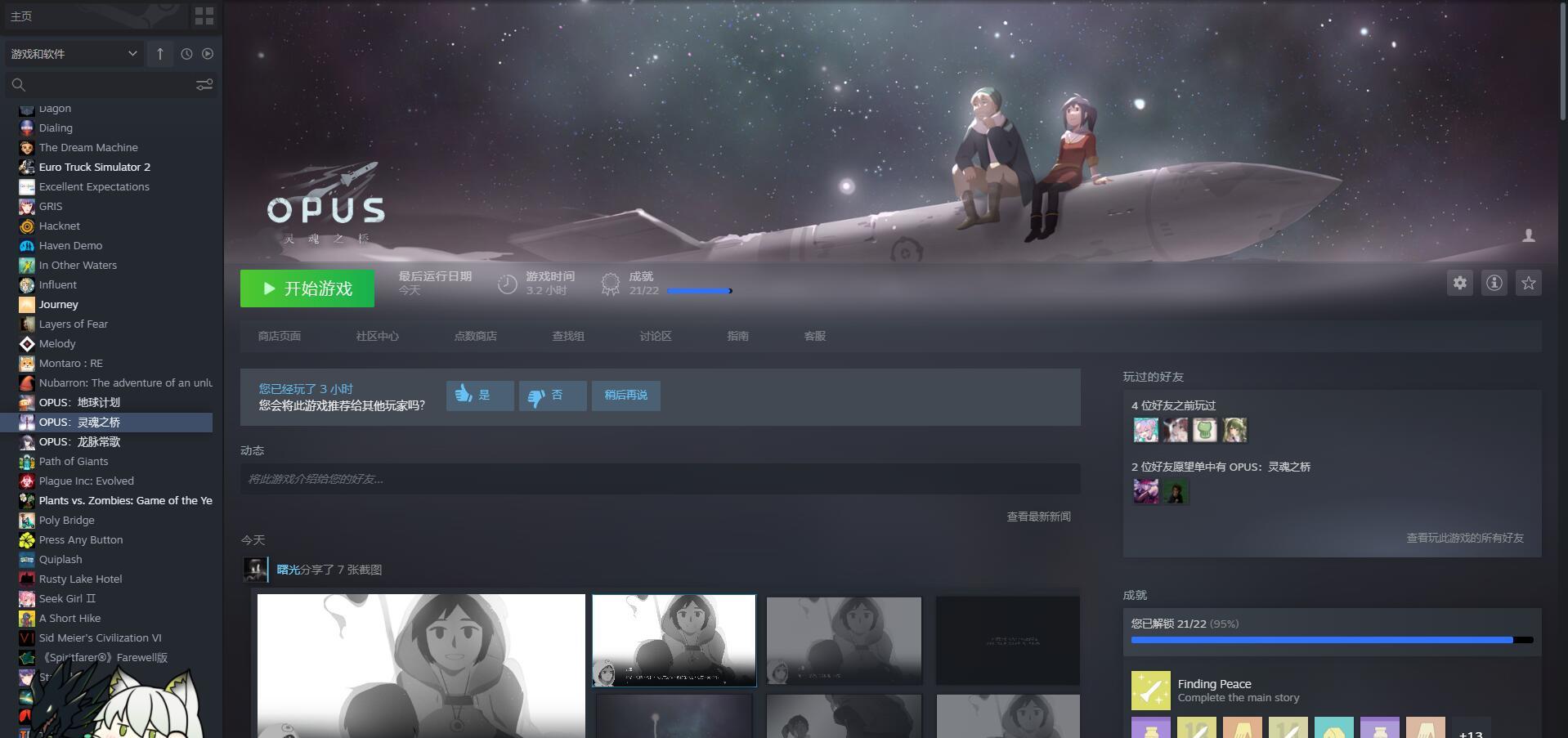Open the grid view icon beside 主页
The image size is (1568, 738).
coord(204,16)
